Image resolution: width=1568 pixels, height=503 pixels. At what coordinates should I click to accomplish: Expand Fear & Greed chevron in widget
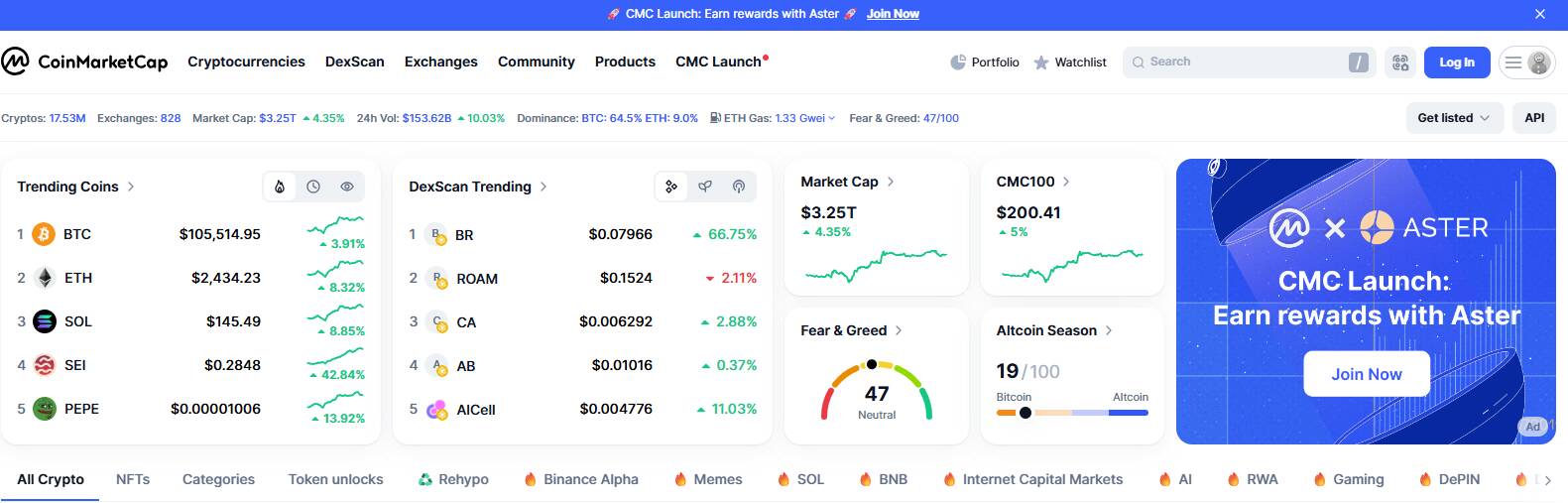899,330
